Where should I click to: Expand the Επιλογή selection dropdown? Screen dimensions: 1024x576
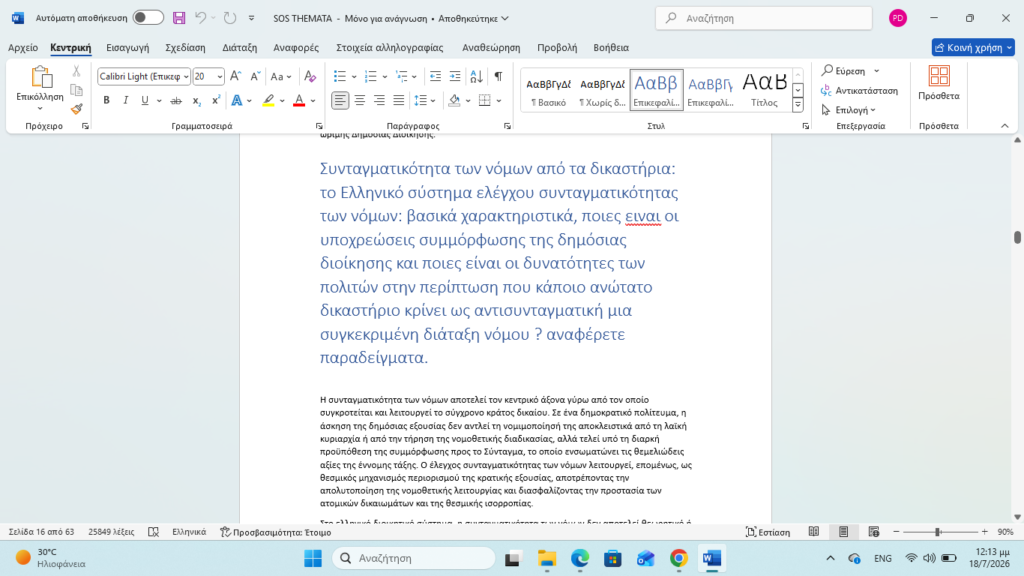coord(849,110)
